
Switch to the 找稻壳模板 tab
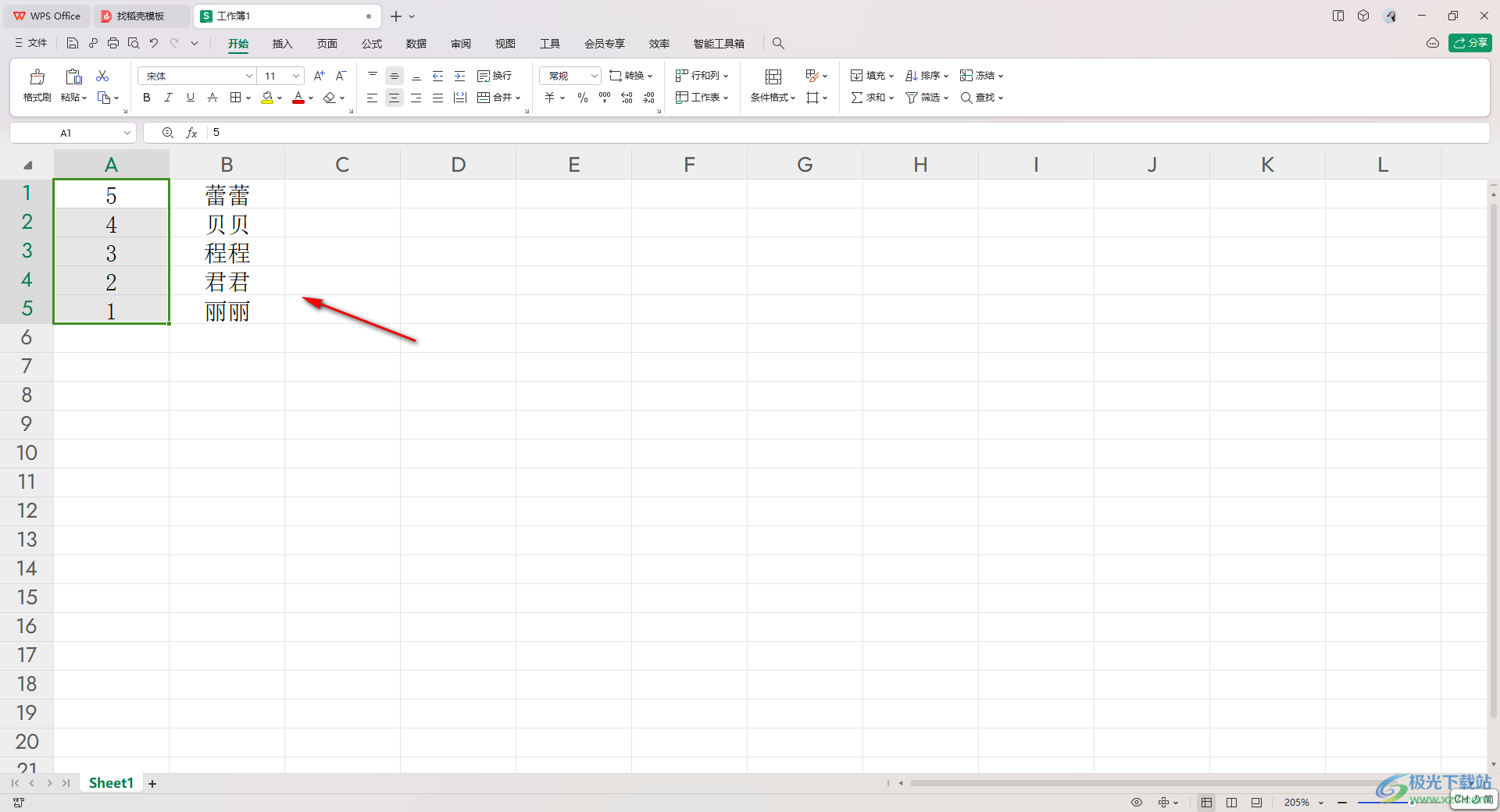click(141, 16)
